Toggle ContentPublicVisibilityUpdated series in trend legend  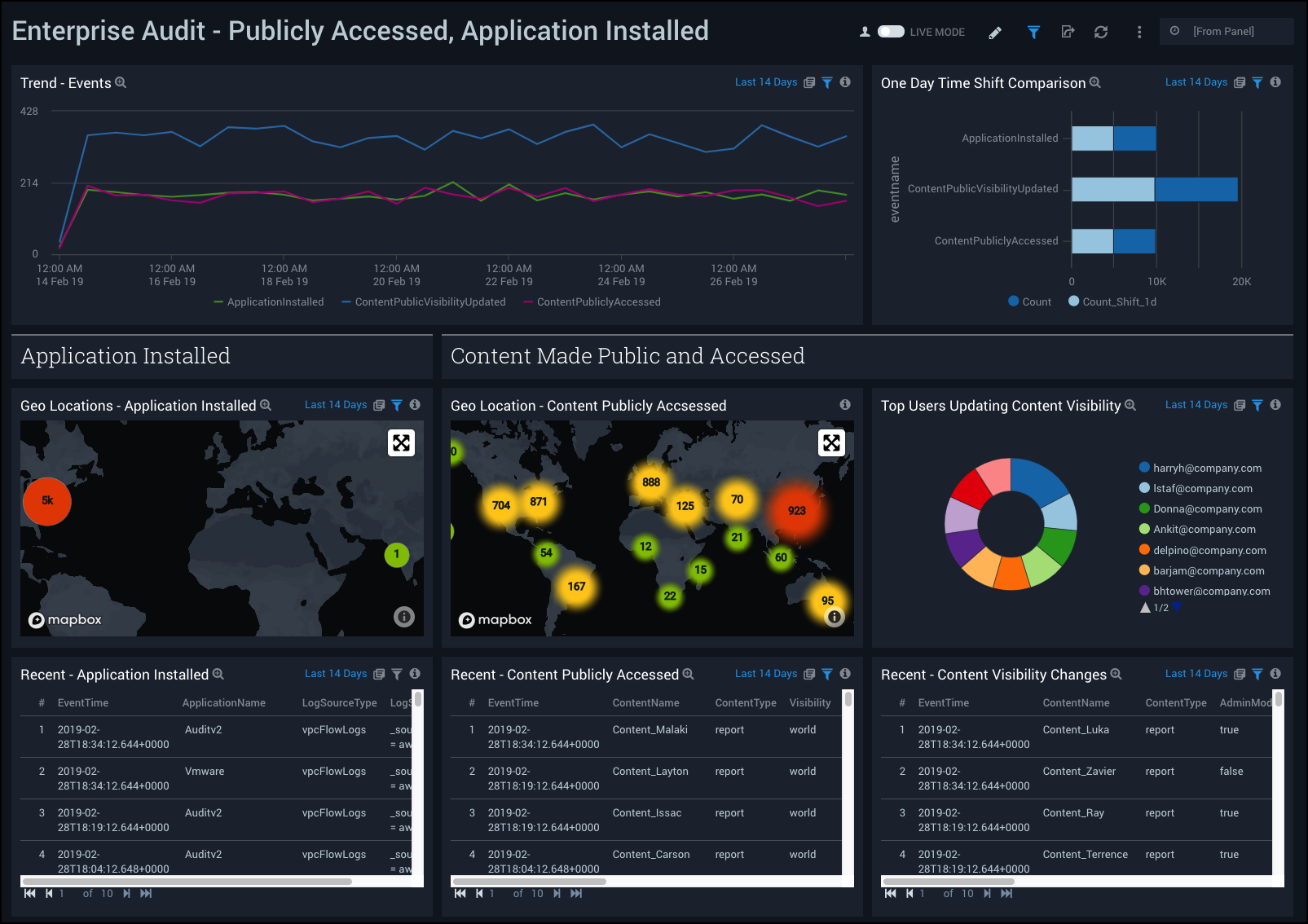point(429,302)
